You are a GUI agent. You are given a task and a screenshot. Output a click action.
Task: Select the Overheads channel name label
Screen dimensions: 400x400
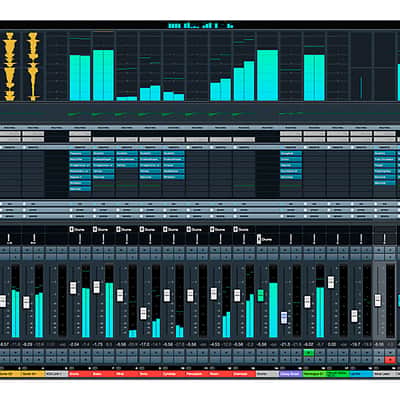(244, 374)
